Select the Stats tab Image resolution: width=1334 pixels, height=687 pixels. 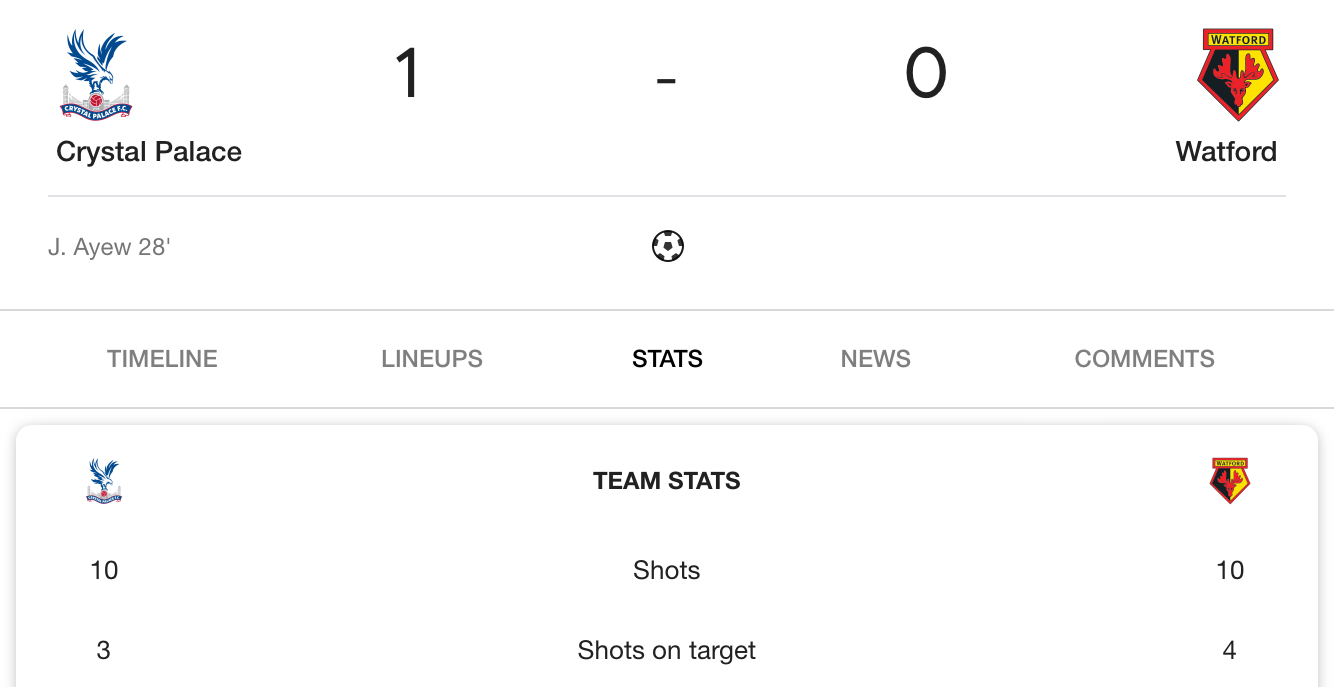coord(667,359)
